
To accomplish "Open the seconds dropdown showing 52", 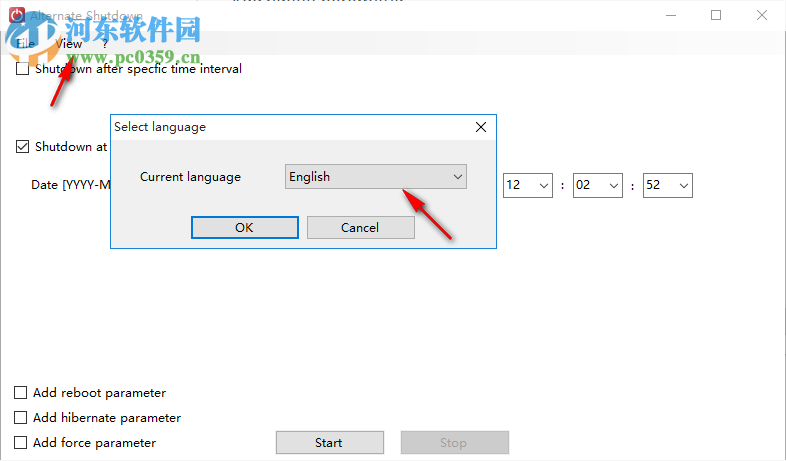I will click(x=668, y=185).
